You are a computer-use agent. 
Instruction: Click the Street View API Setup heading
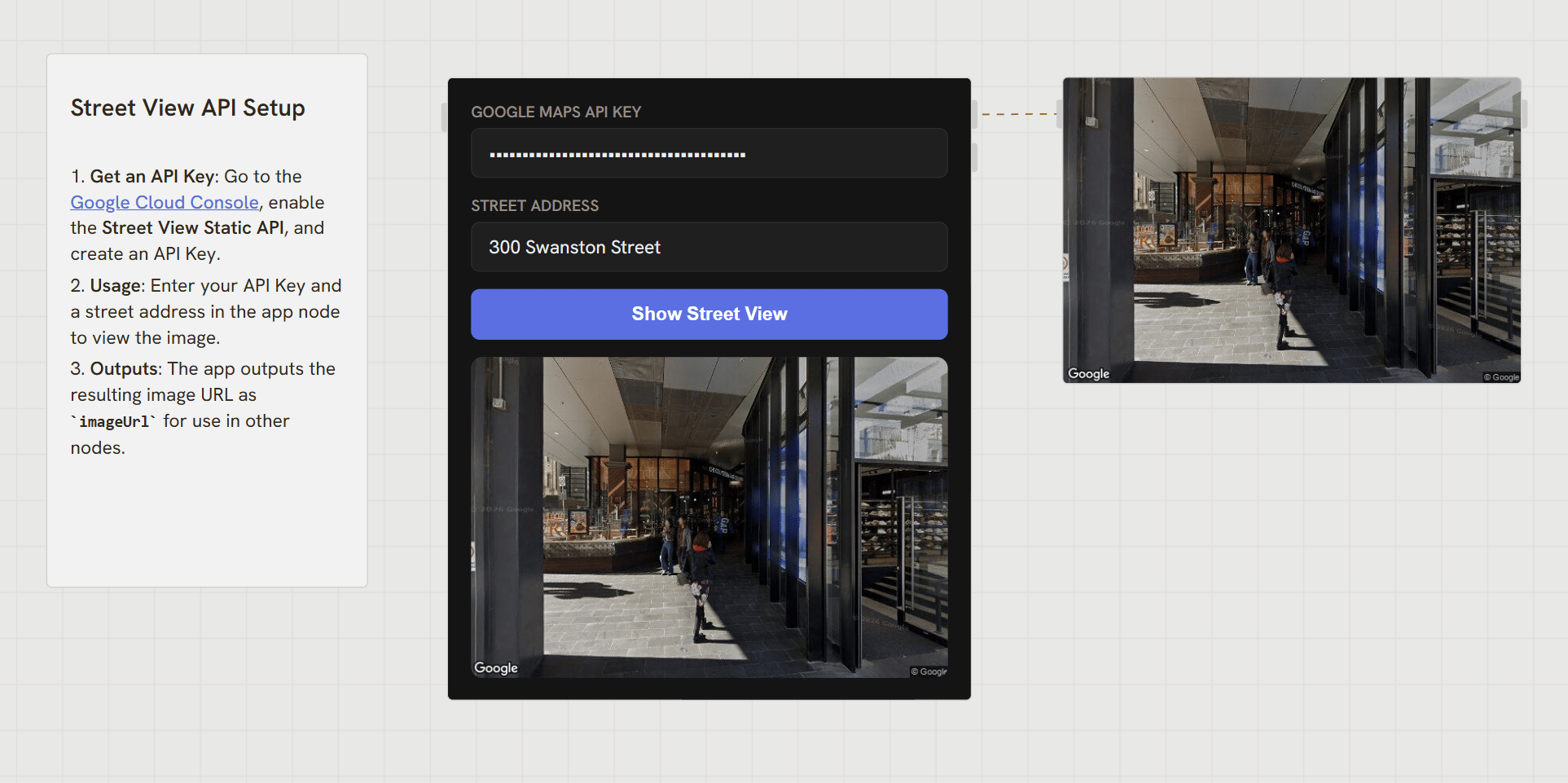187,108
